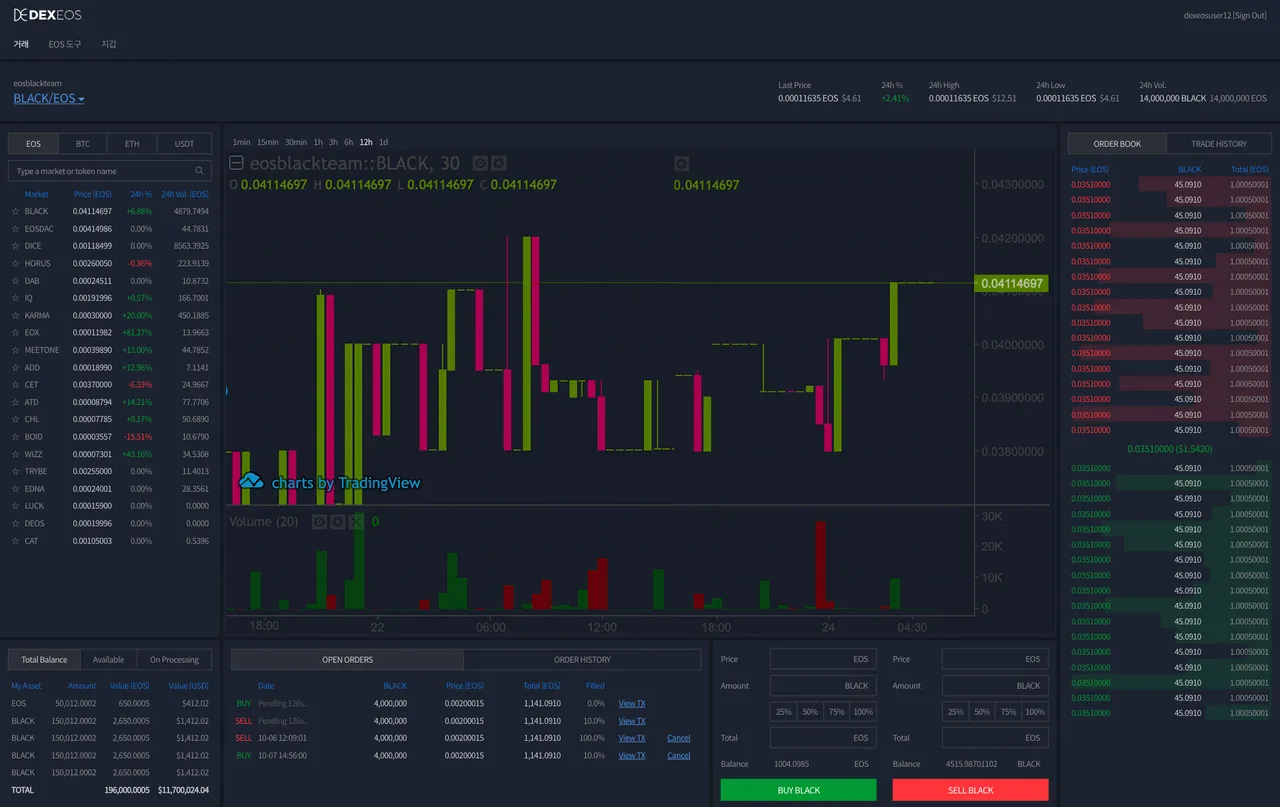Click the BUY BLACK button
The image size is (1280, 807).
pyautogui.click(x=798, y=790)
